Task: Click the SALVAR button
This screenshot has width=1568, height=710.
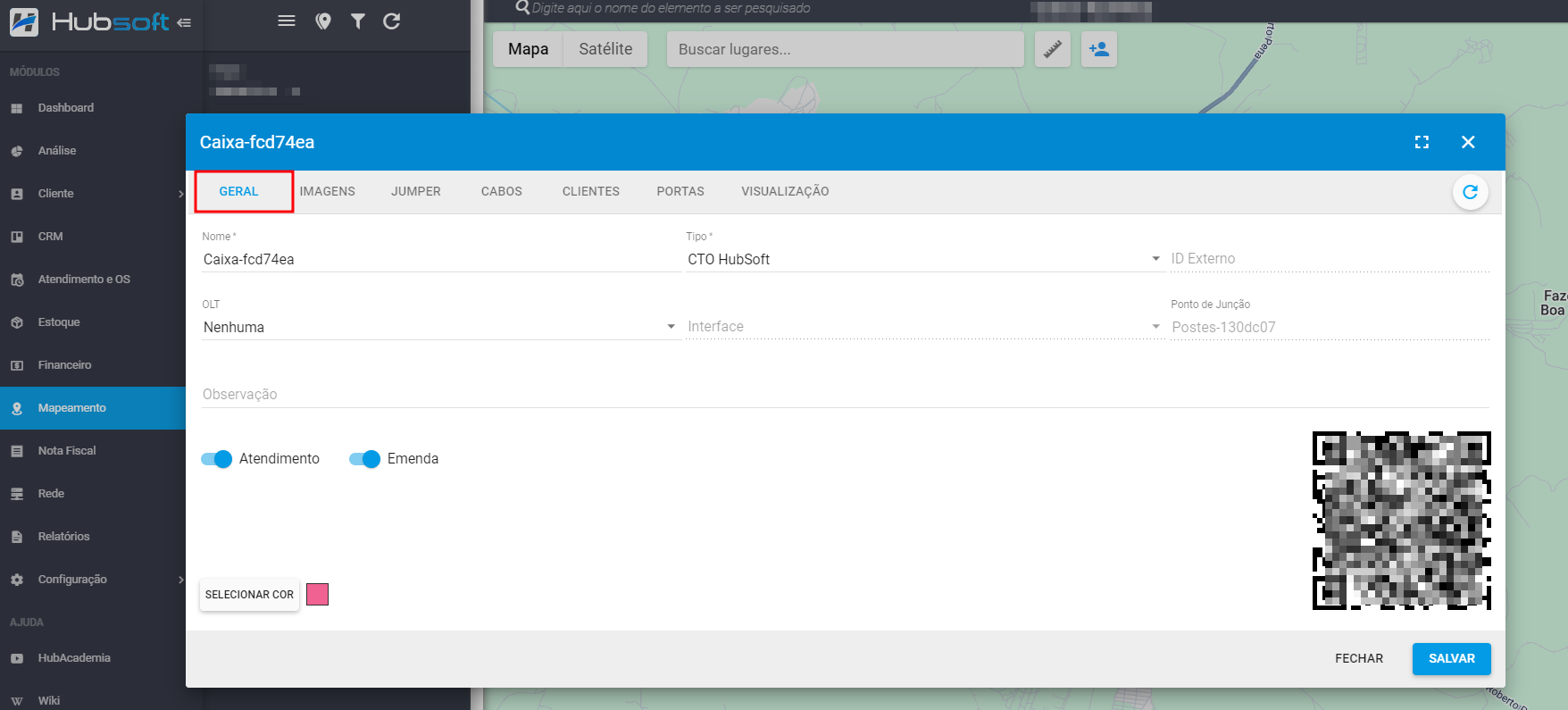Action: click(1451, 659)
